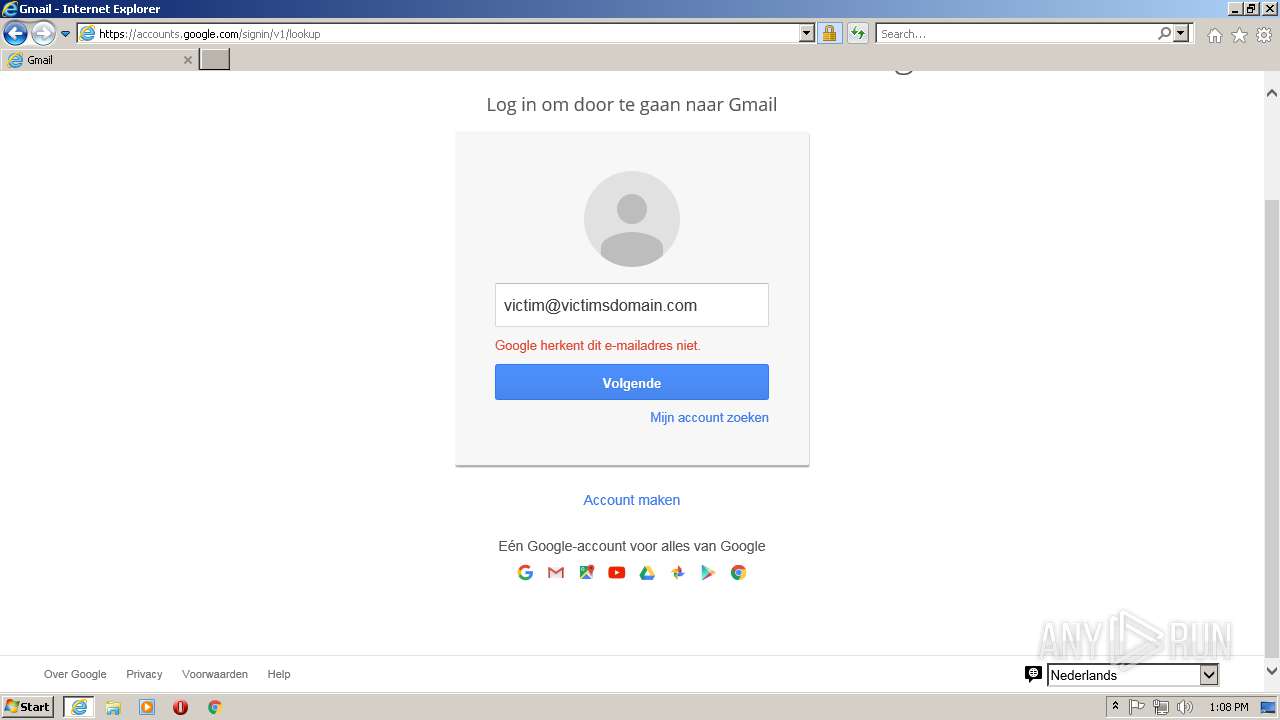Click the page scrollbar down arrow

tap(1272, 671)
